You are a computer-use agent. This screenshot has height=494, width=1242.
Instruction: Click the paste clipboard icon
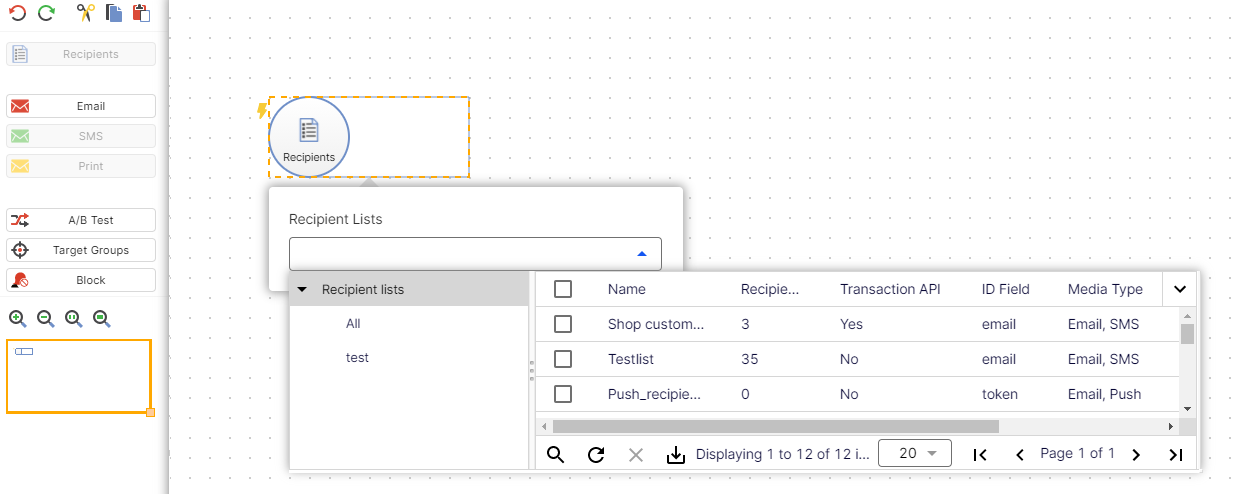pos(141,13)
